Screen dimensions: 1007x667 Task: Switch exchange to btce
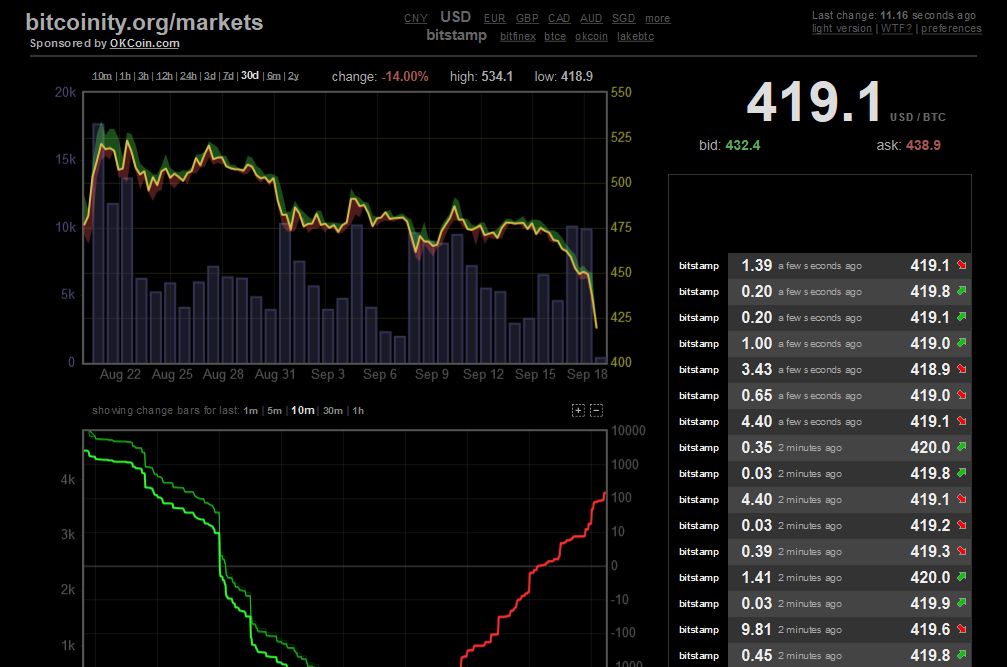tap(555, 37)
